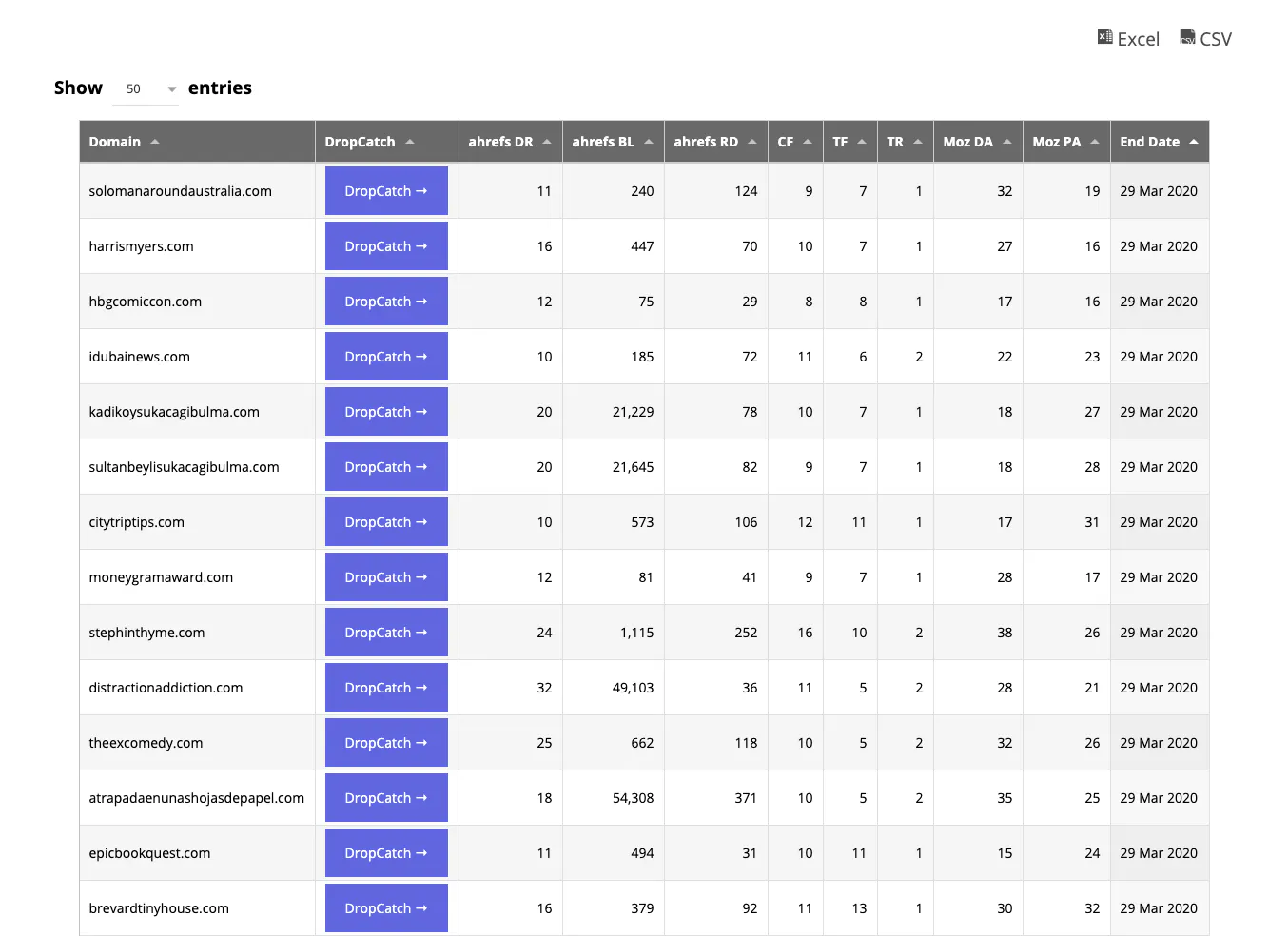The height and width of the screenshot is (936, 1288).
Task: Select domain theexcomedy.com
Action: pyautogui.click(x=146, y=743)
